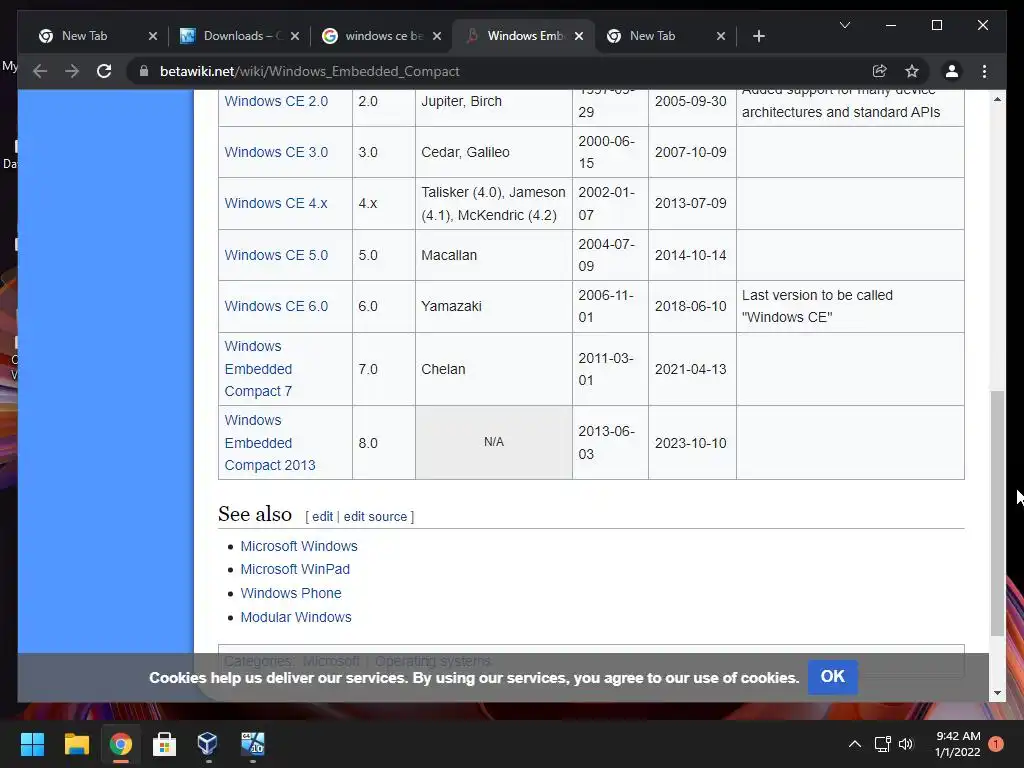Image resolution: width=1024 pixels, height=768 pixels.
Task: Open the tab search dropdown chevron
Action: 844,25
